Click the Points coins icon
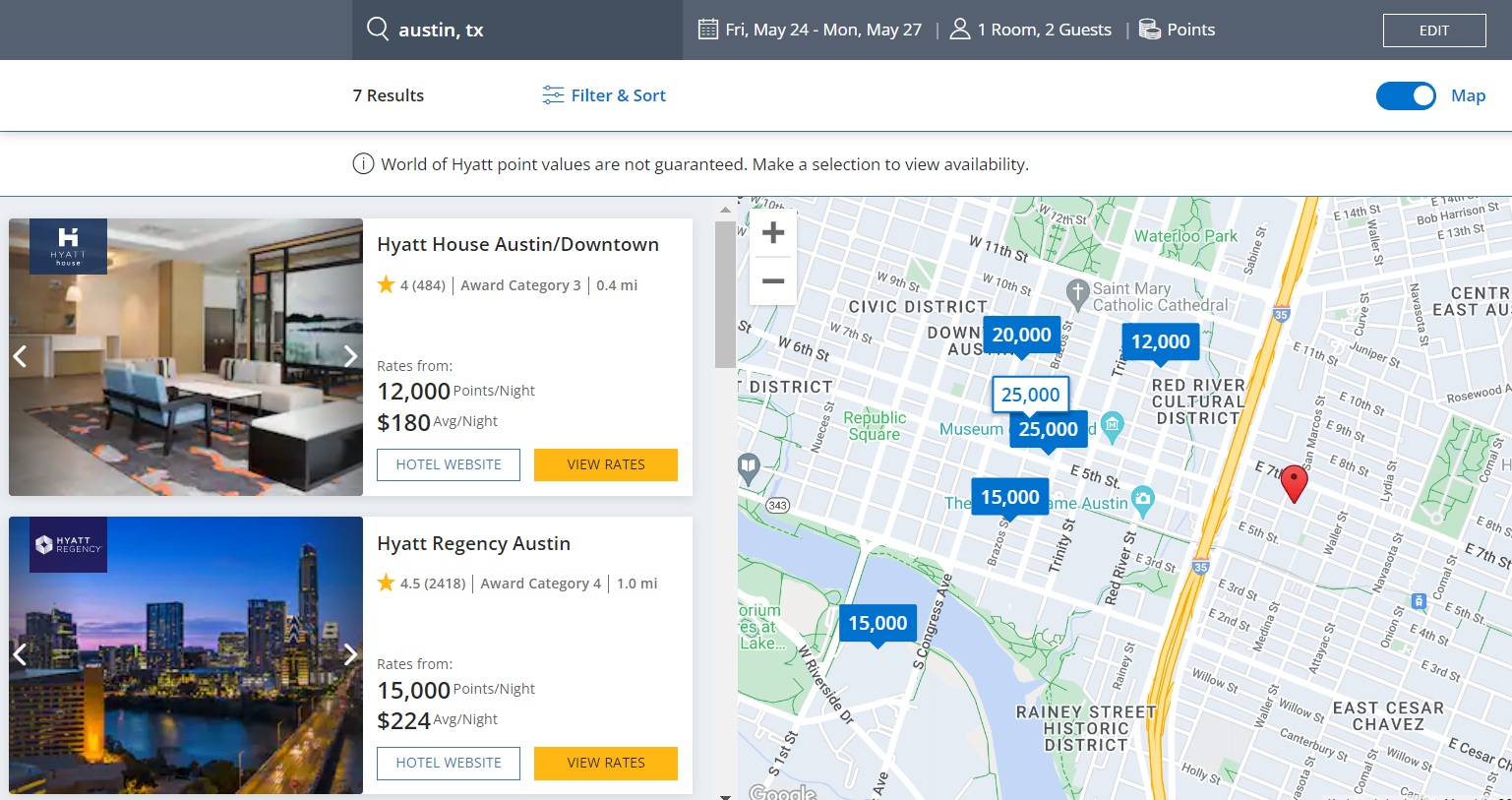The image size is (1512, 800). pyautogui.click(x=1149, y=30)
